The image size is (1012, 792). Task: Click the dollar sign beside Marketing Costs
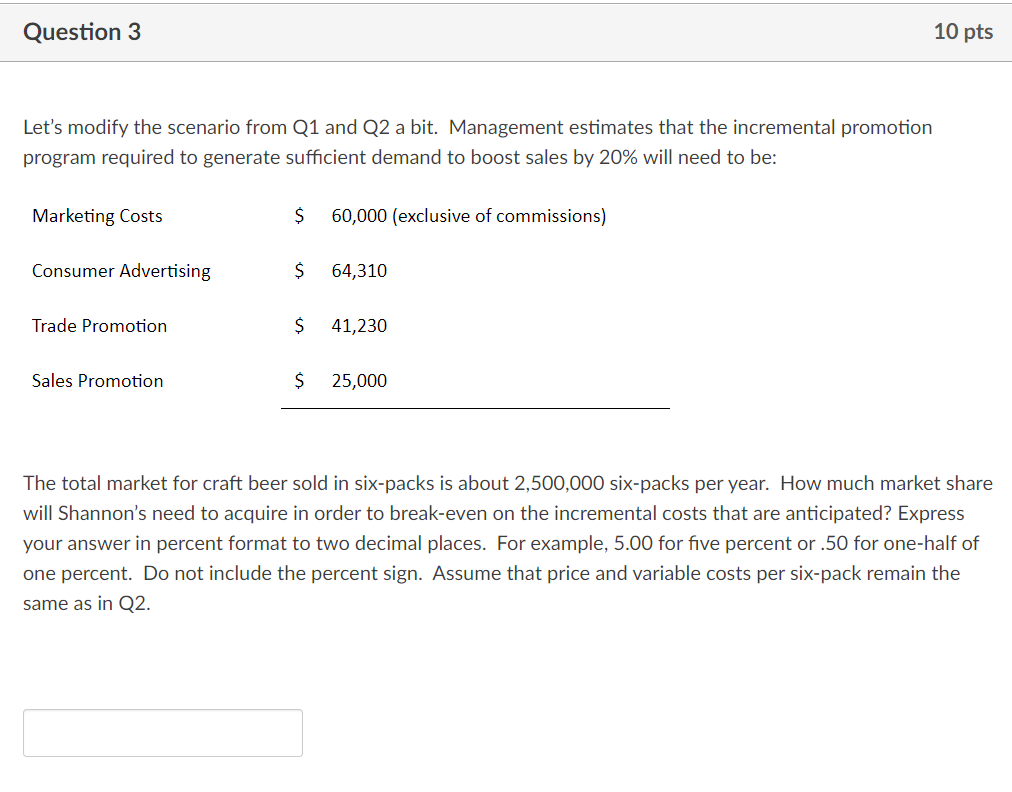point(298,216)
